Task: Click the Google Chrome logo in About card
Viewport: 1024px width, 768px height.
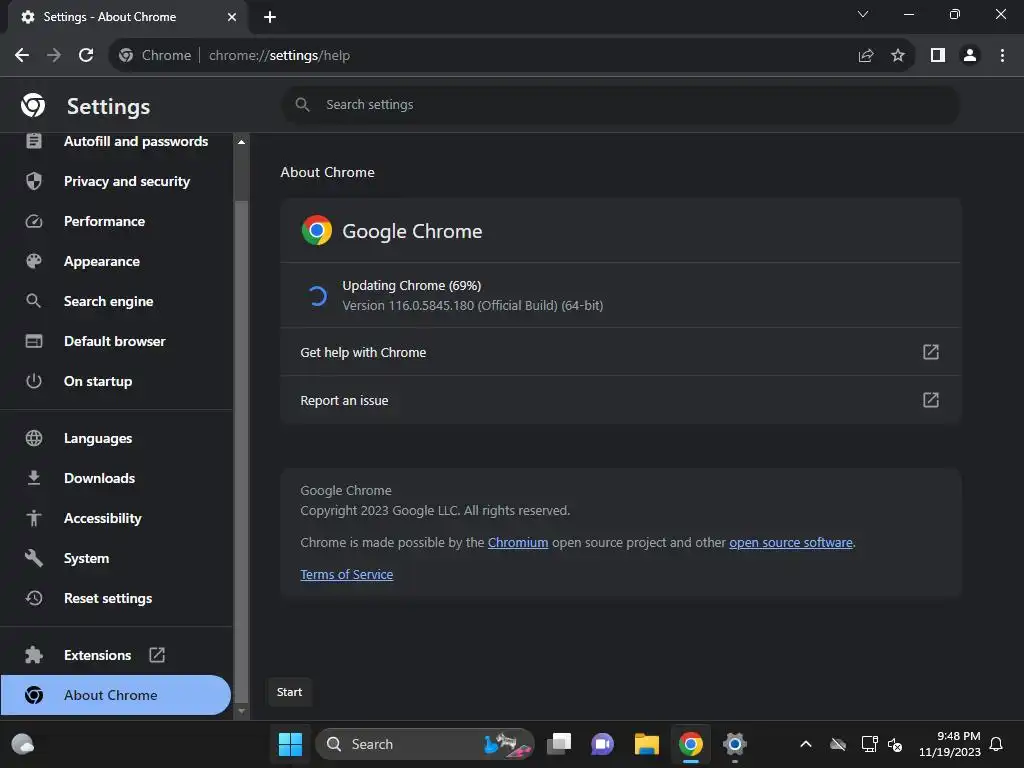Action: [x=317, y=231]
